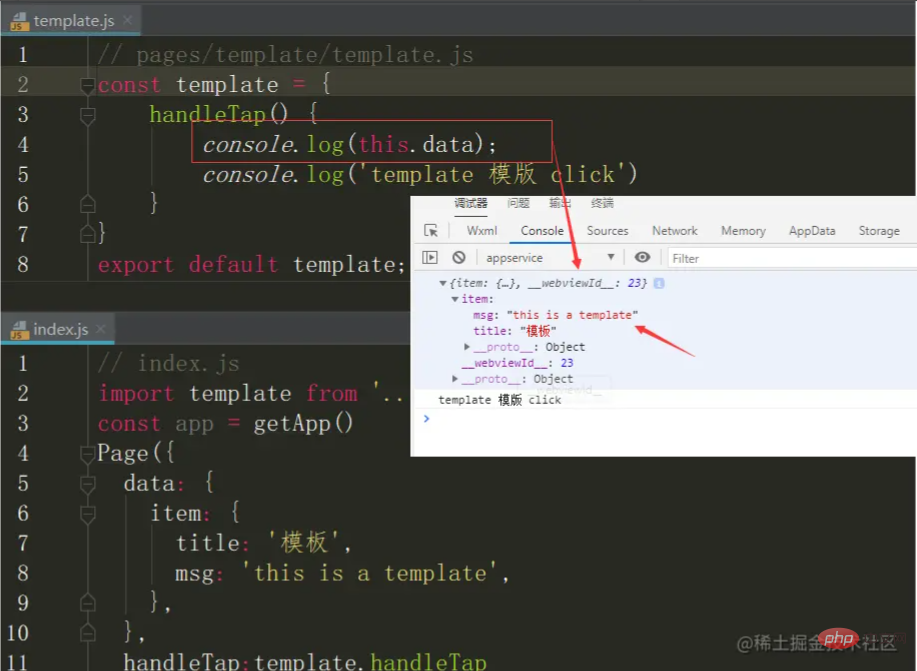Fold the const template block marker
This screenshot has width=917, height=671.
(87, 86)
